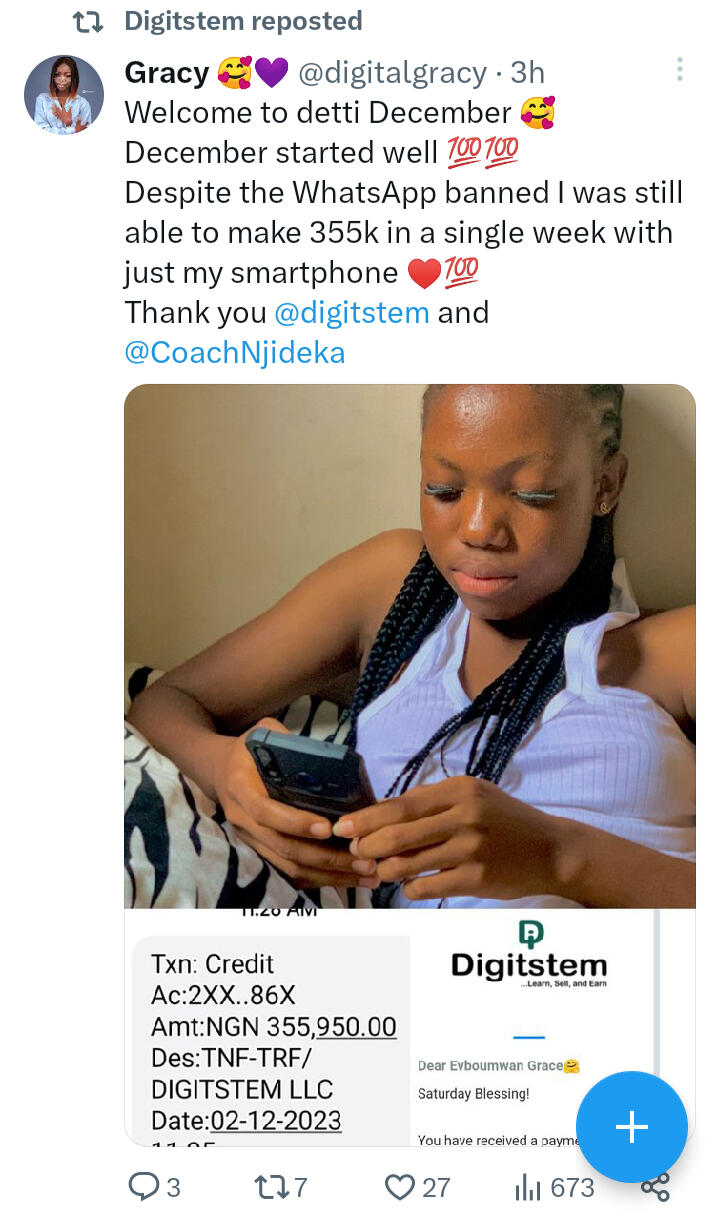The image size is (720, 1228).
Task: Tap the repost arrows icon below the tweet
Action: coord(269,1187)
